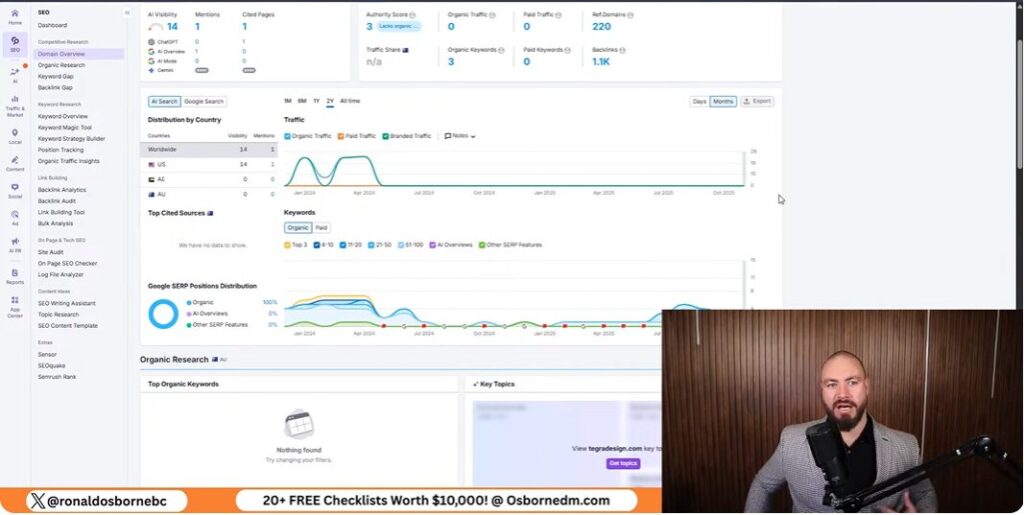1024x515 pixels.
Task: Open the Notes dropdown
Action: 460,136
